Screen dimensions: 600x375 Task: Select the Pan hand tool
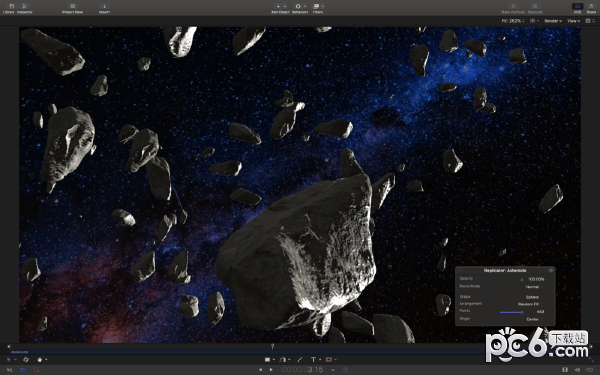(x=40, y=360)
